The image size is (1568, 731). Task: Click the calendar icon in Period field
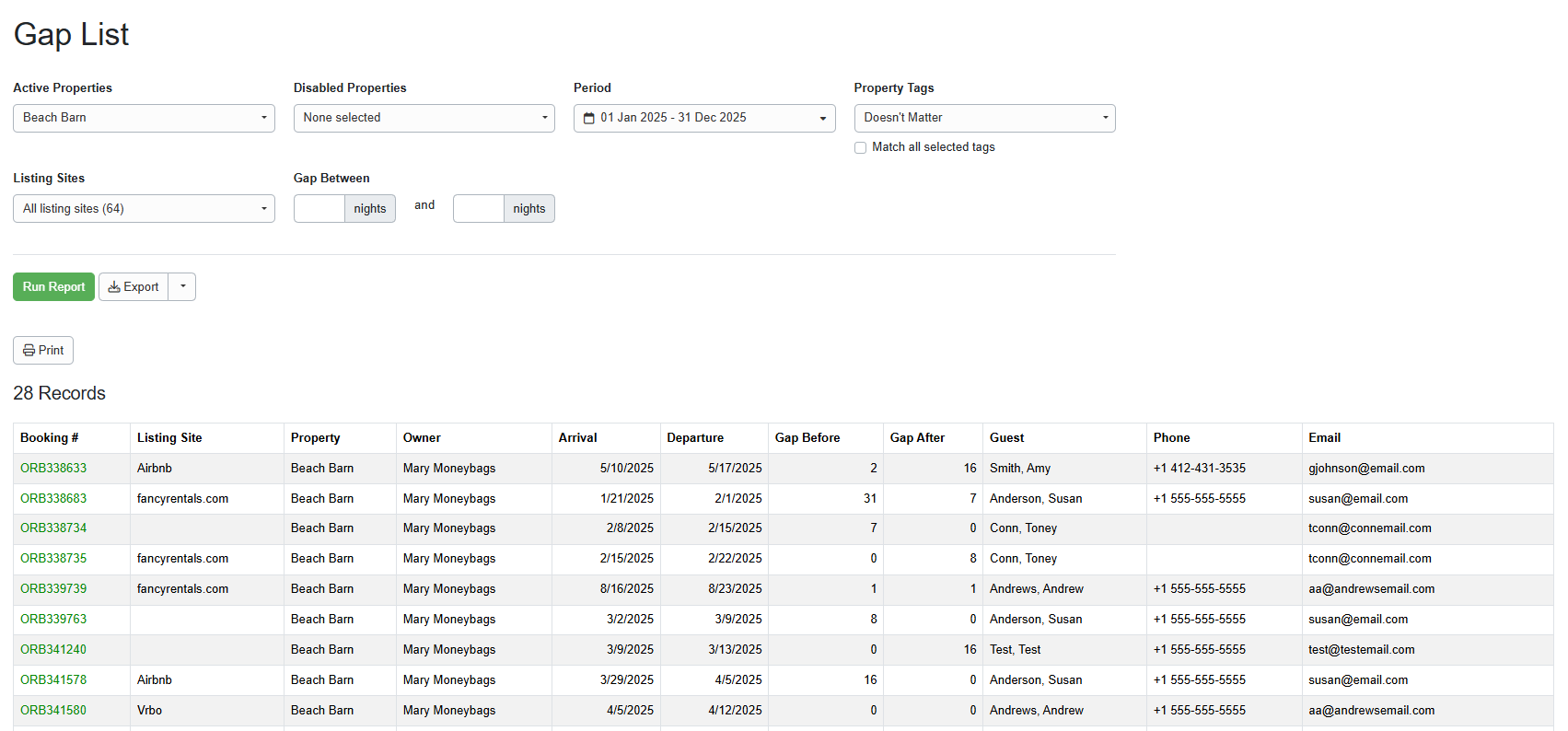(589, 118)
